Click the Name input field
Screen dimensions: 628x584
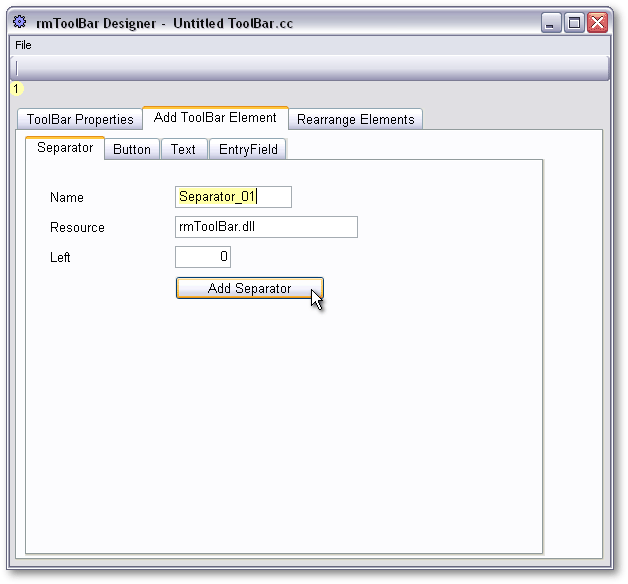[233, 197]
